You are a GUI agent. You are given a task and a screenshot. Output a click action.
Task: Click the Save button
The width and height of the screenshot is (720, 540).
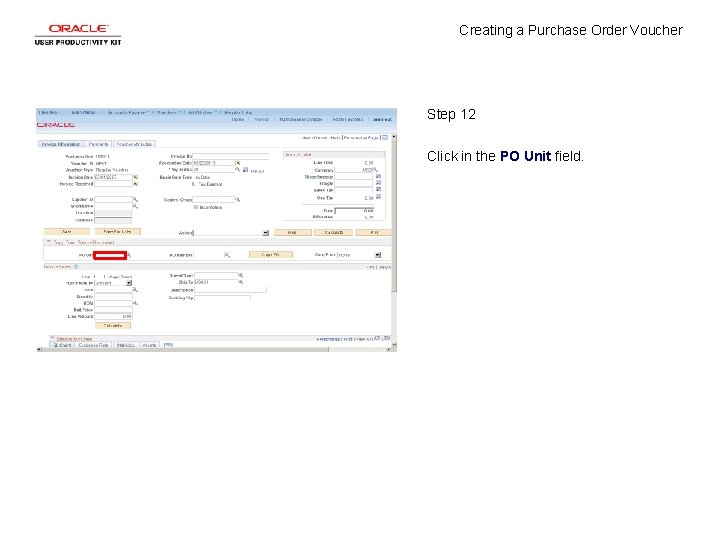coord(67,232)
